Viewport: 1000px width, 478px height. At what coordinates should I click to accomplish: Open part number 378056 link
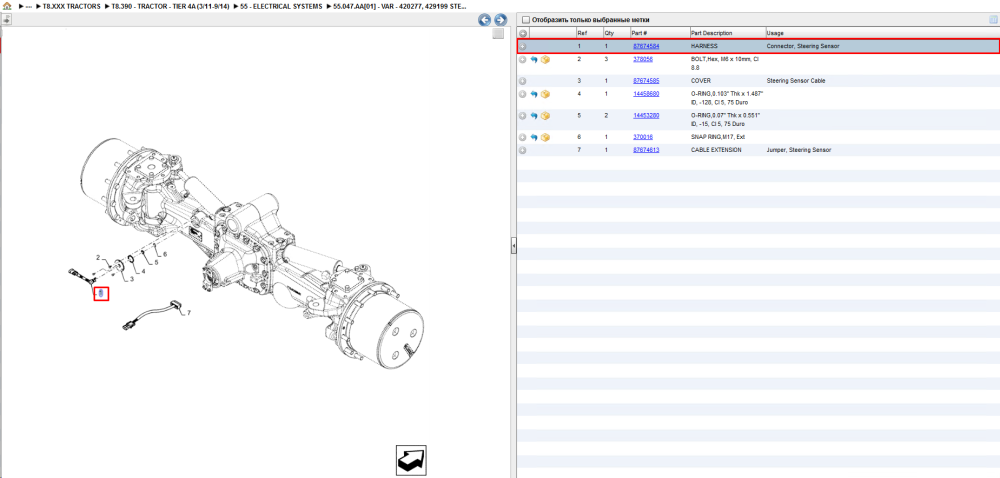642,59
